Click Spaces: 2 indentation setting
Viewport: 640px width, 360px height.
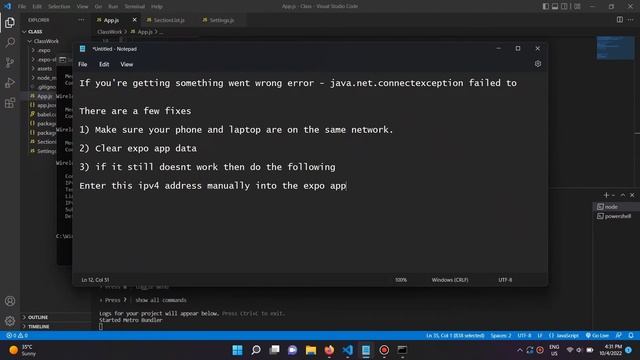pyautogui.click(x=501, y=335)
